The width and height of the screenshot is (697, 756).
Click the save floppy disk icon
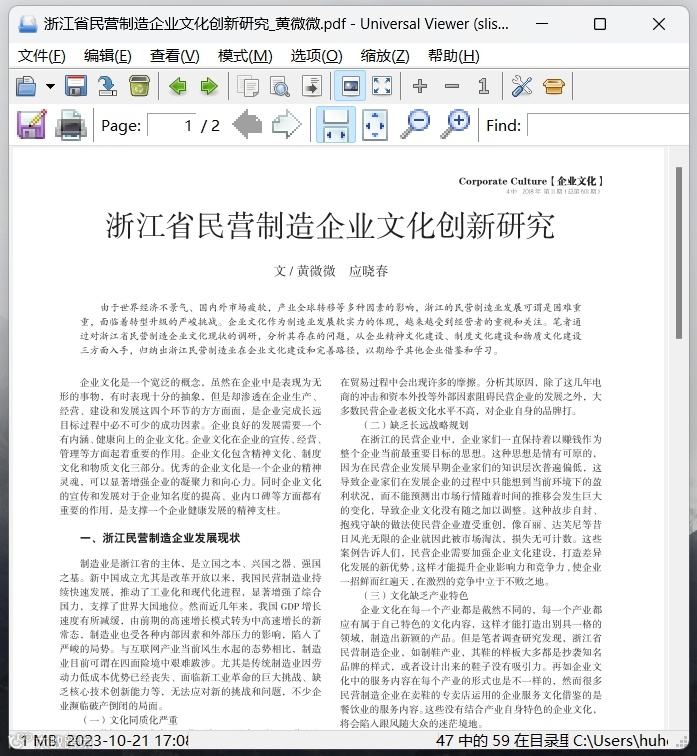76,86
